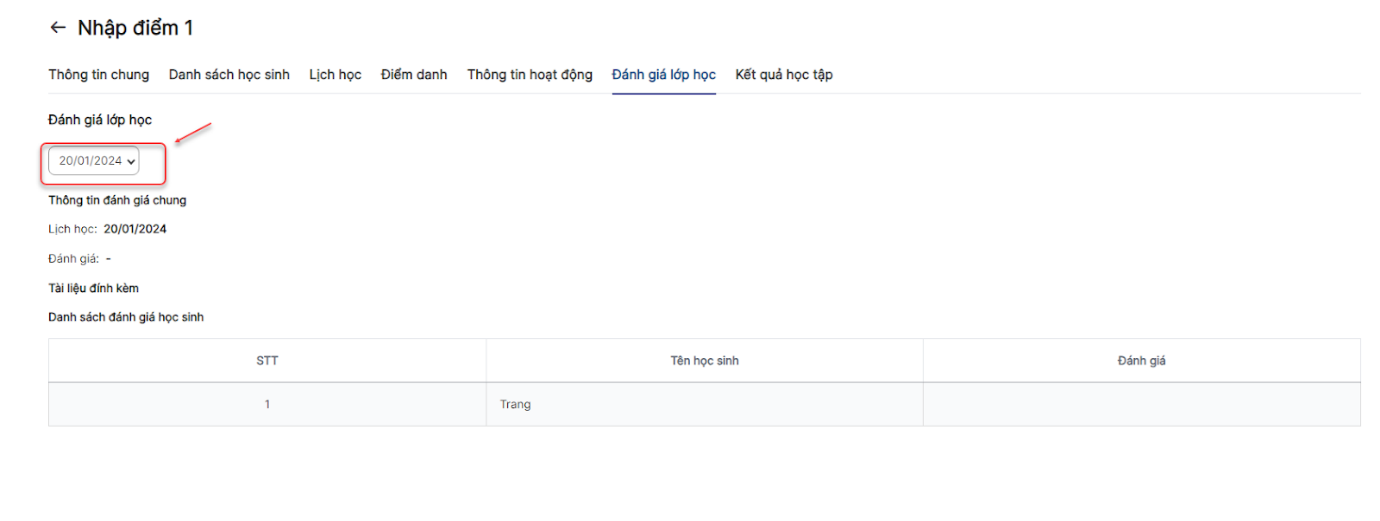
Task: Select the Đánh giá lớp học tab
Action: pos(664,75)
